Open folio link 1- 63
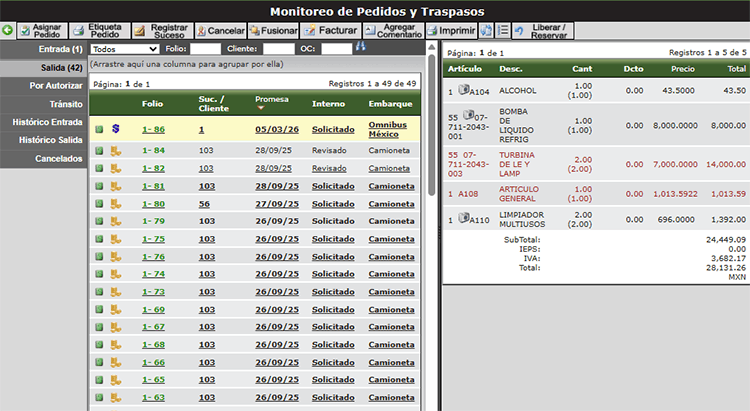750x411 pixels. 153,398
